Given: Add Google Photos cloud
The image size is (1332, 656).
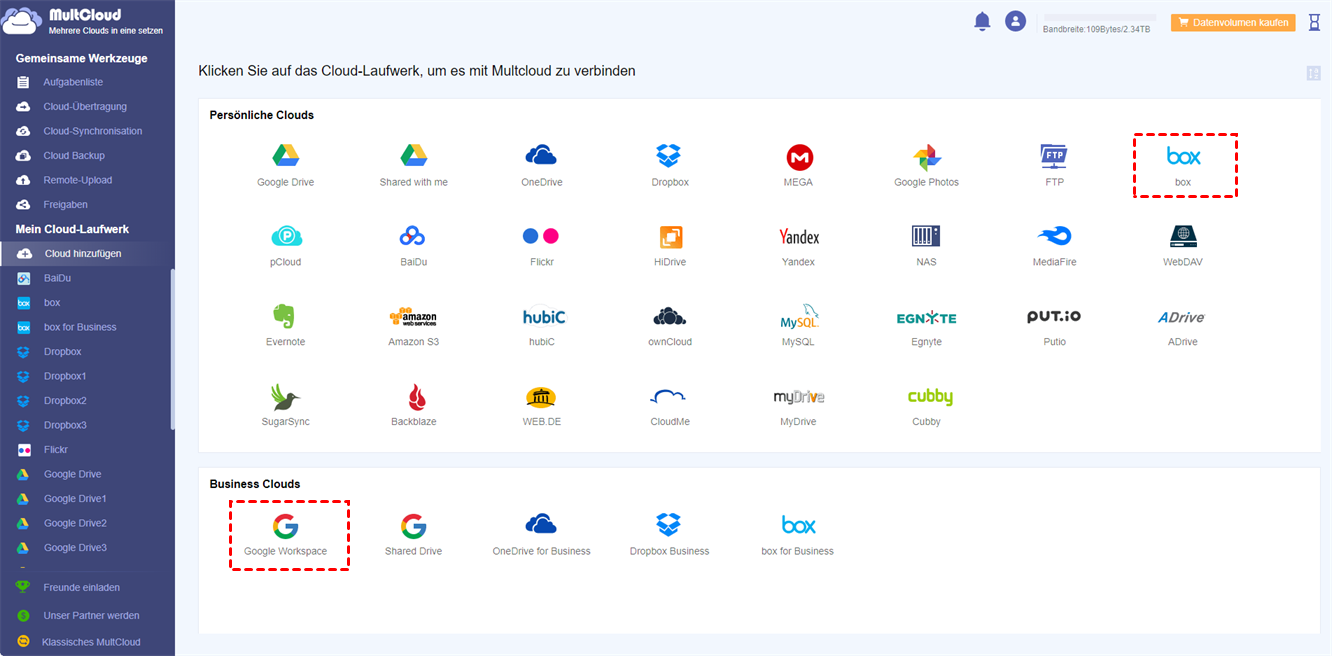Looking at the screenshot, I should coord(926,166).
